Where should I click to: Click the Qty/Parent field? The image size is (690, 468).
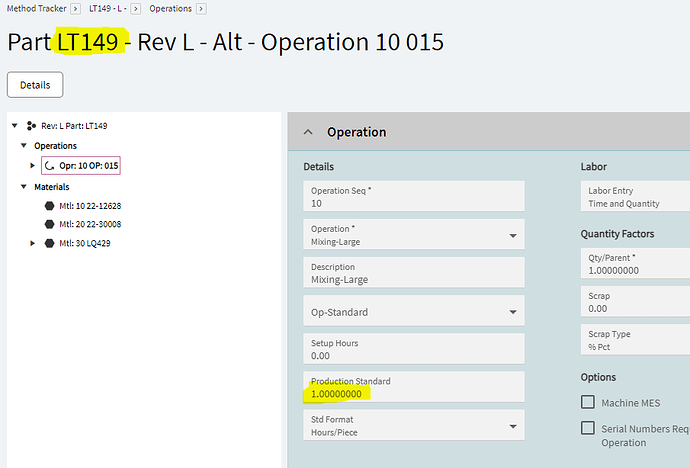(635, 263)
